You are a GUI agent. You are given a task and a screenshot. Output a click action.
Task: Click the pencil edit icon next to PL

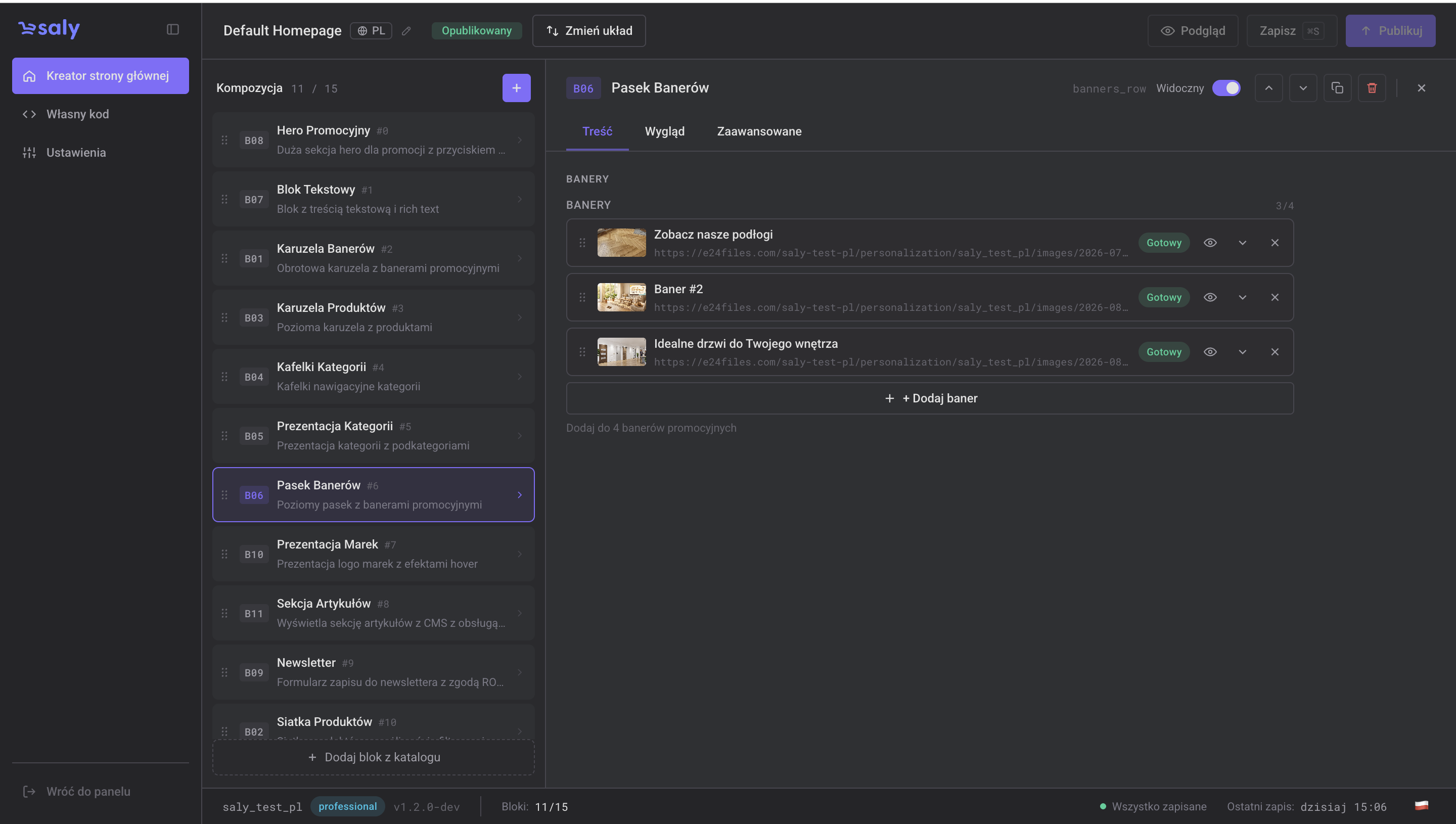[x=406, y=31]
